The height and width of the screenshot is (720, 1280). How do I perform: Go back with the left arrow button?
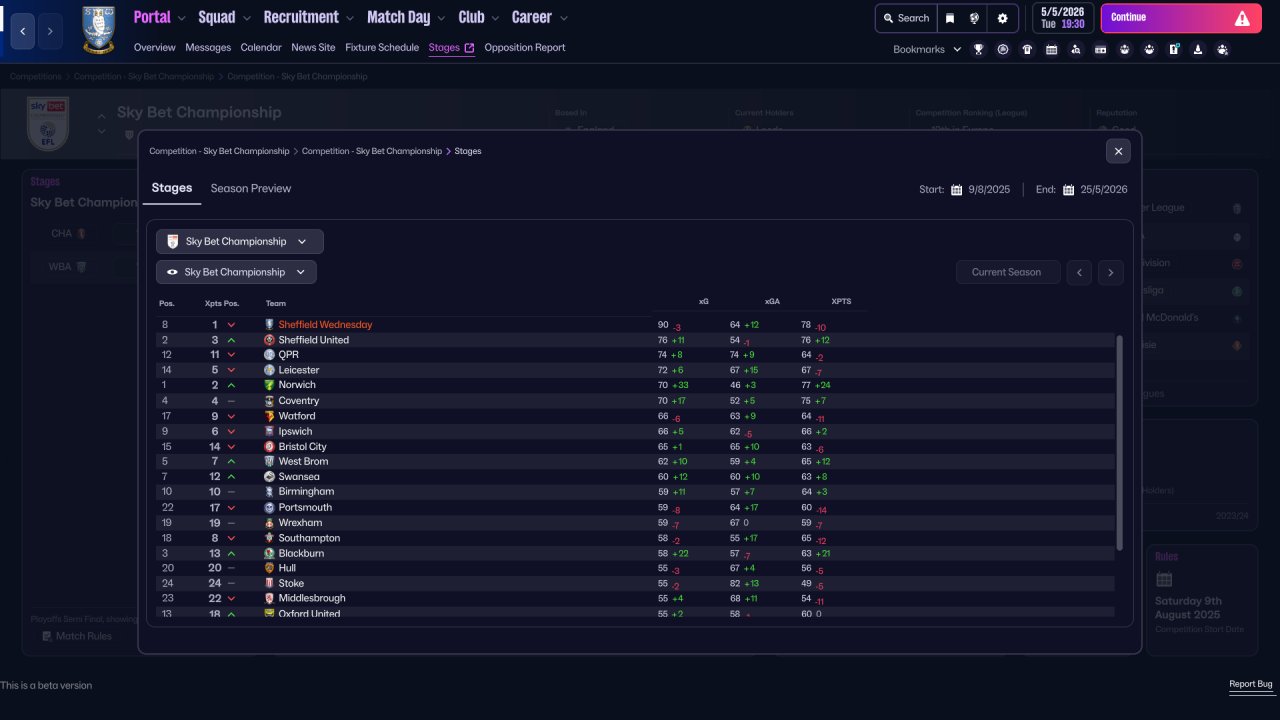tap(23, 31)
